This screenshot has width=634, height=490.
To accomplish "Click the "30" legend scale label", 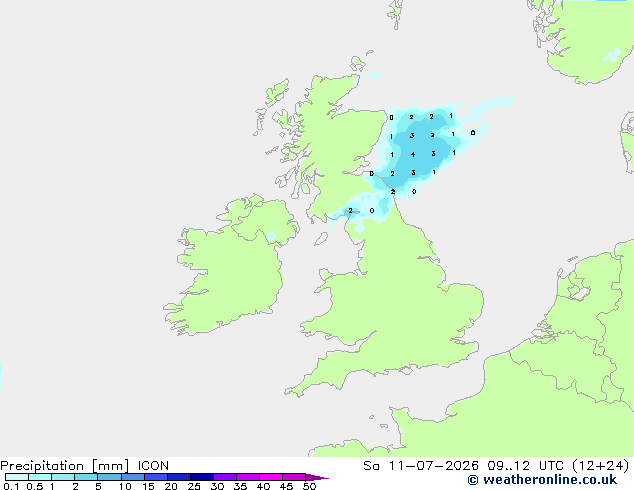I will click(217, 486).
